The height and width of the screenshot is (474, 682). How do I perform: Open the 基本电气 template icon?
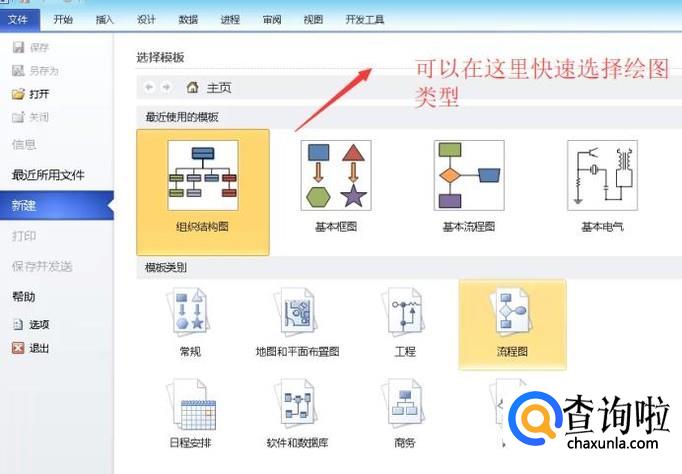pyautogui.click(x=602, y=175)
